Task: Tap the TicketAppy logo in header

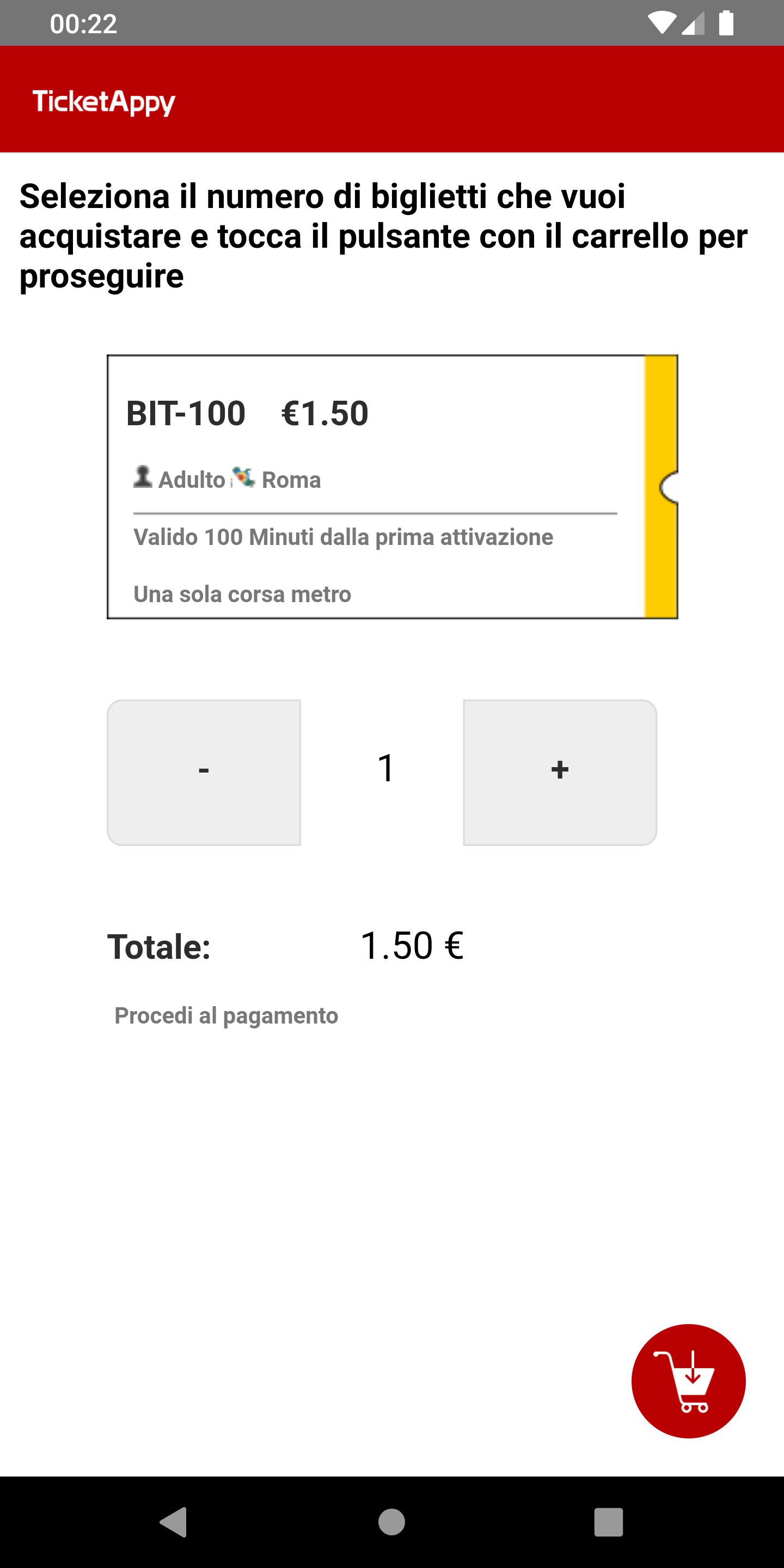Action: pos(104,102)
